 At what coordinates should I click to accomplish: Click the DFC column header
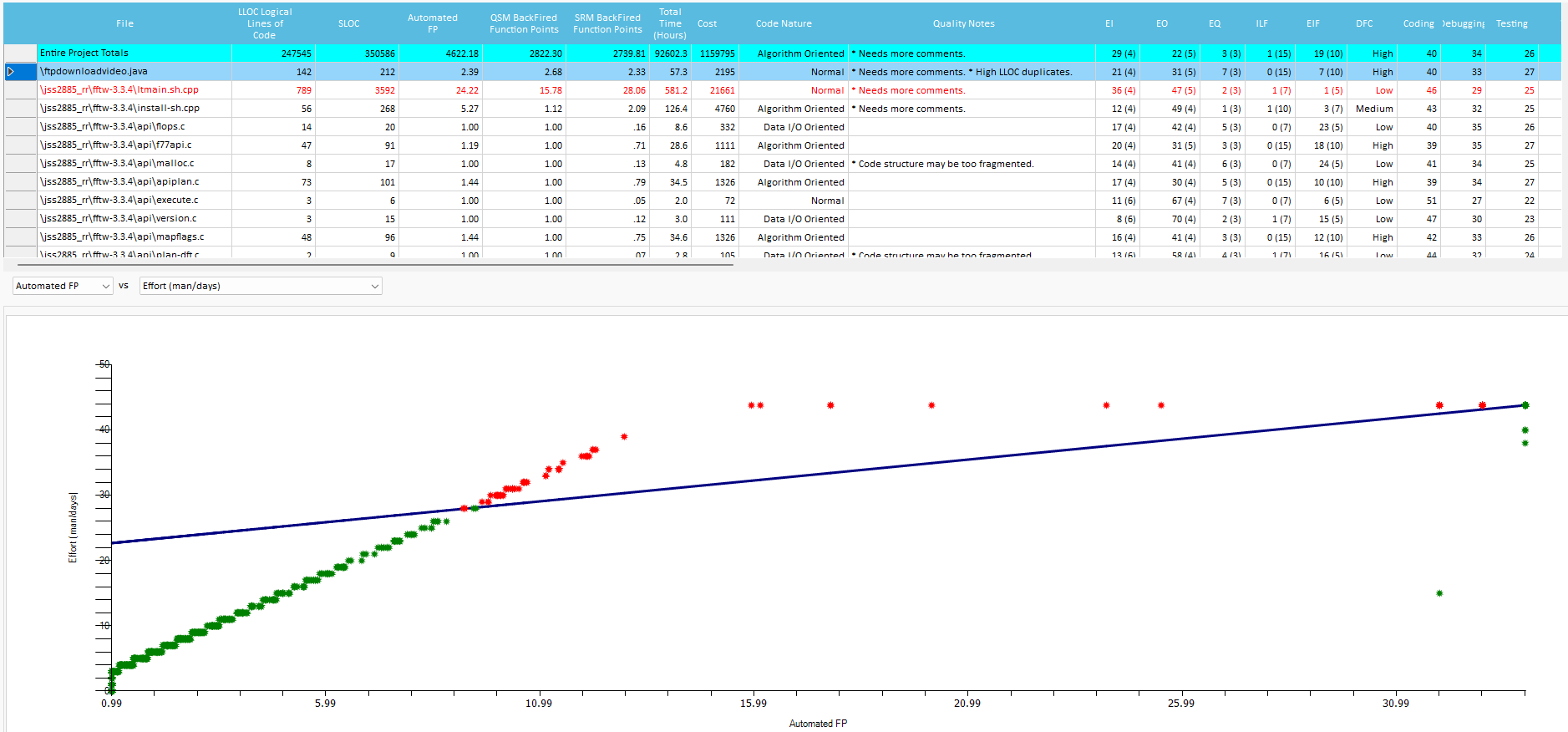pos(1363,23)
